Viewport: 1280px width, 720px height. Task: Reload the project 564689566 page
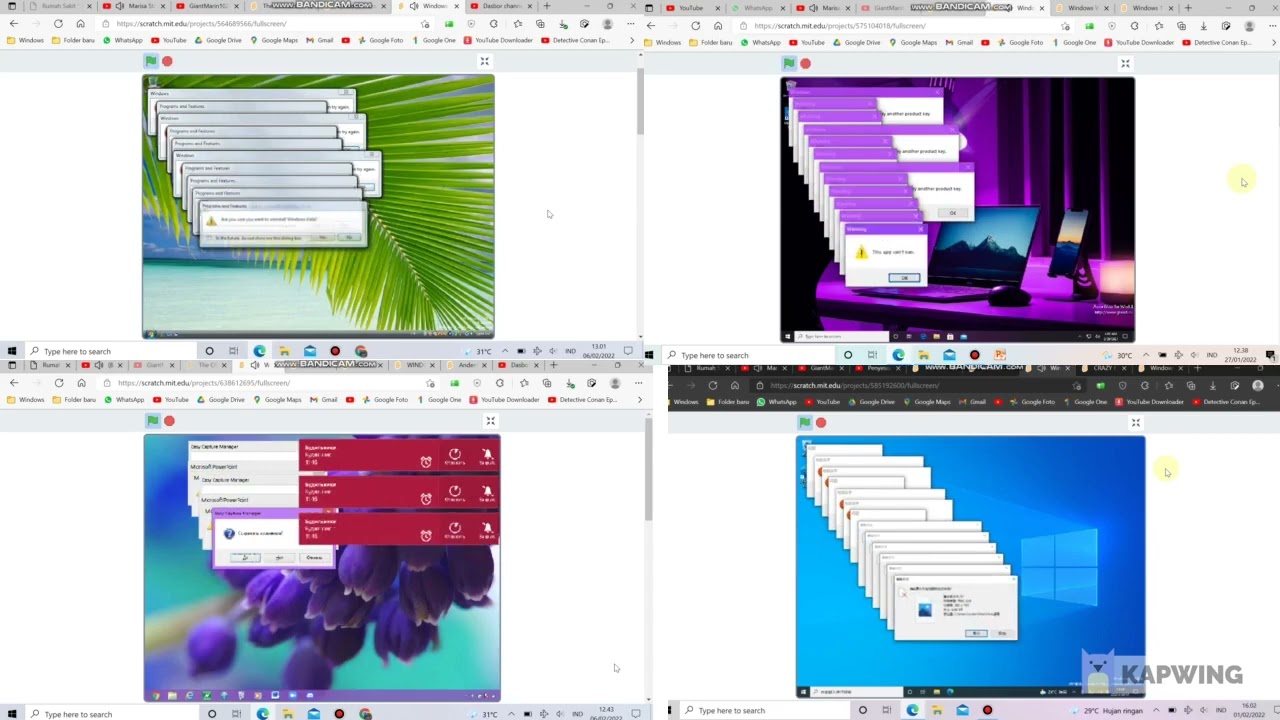58,23
